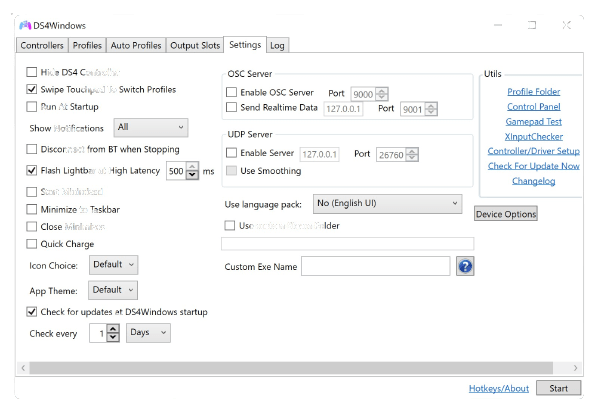Click the Flash Lightbar 500 ms value field
This screenshot has width=601, height=415.
pyautogui.click(x=176, y=171)
